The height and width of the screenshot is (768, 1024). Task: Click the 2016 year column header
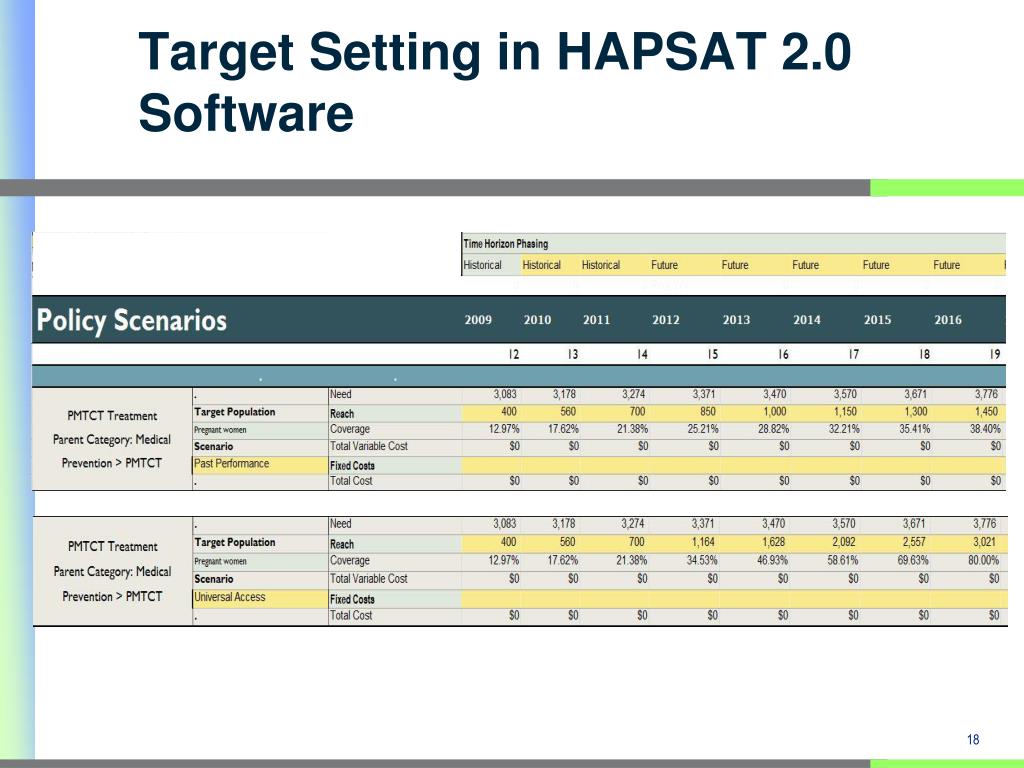pos(948,319)
